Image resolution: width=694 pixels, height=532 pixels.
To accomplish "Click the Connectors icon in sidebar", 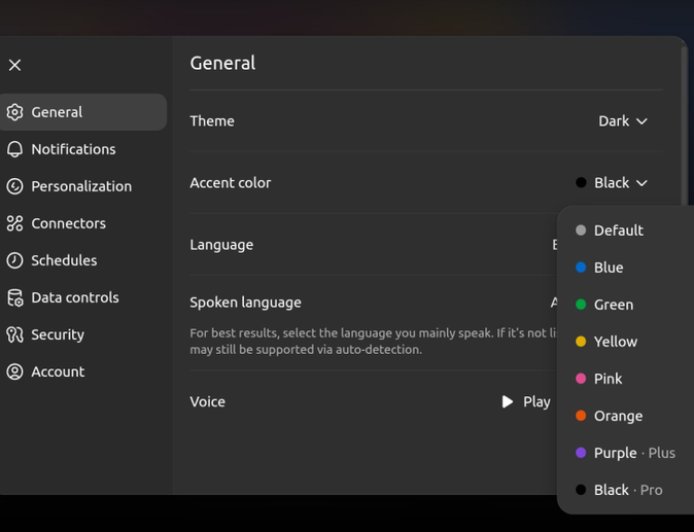I will [15, 223].
